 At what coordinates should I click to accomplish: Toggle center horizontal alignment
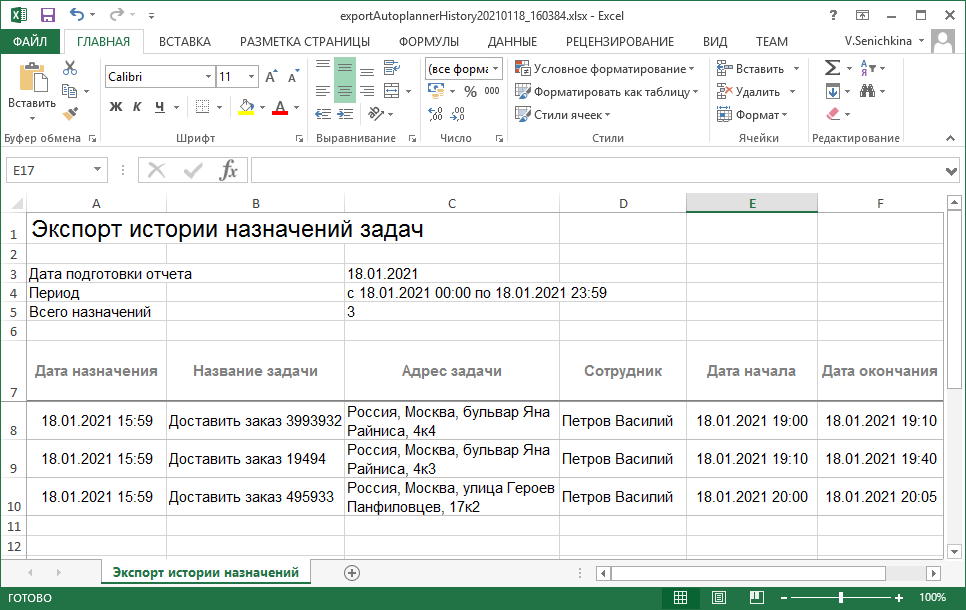pos(345,91)
